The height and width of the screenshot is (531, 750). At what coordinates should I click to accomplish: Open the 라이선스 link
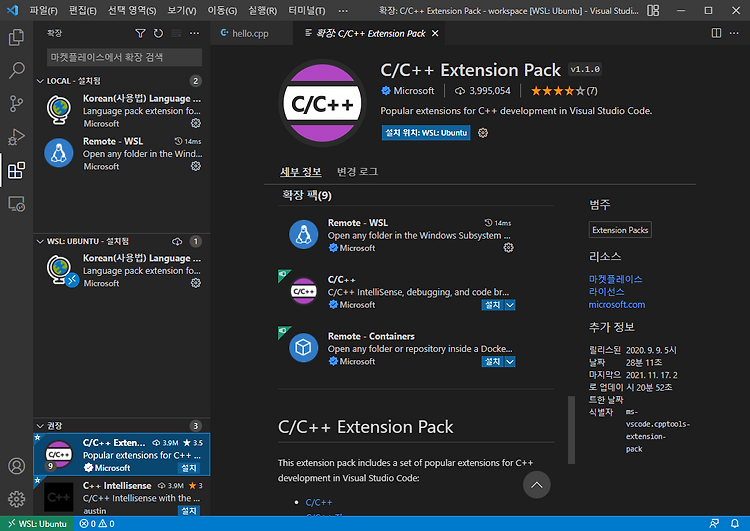coord(606,292)
